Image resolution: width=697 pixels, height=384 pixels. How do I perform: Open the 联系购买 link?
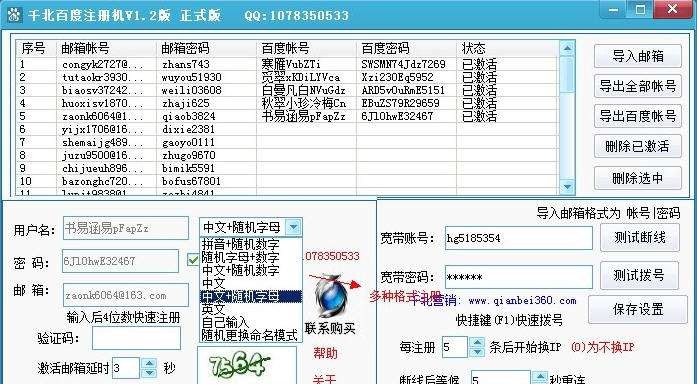pyautogui.click(x=330, y=328)
